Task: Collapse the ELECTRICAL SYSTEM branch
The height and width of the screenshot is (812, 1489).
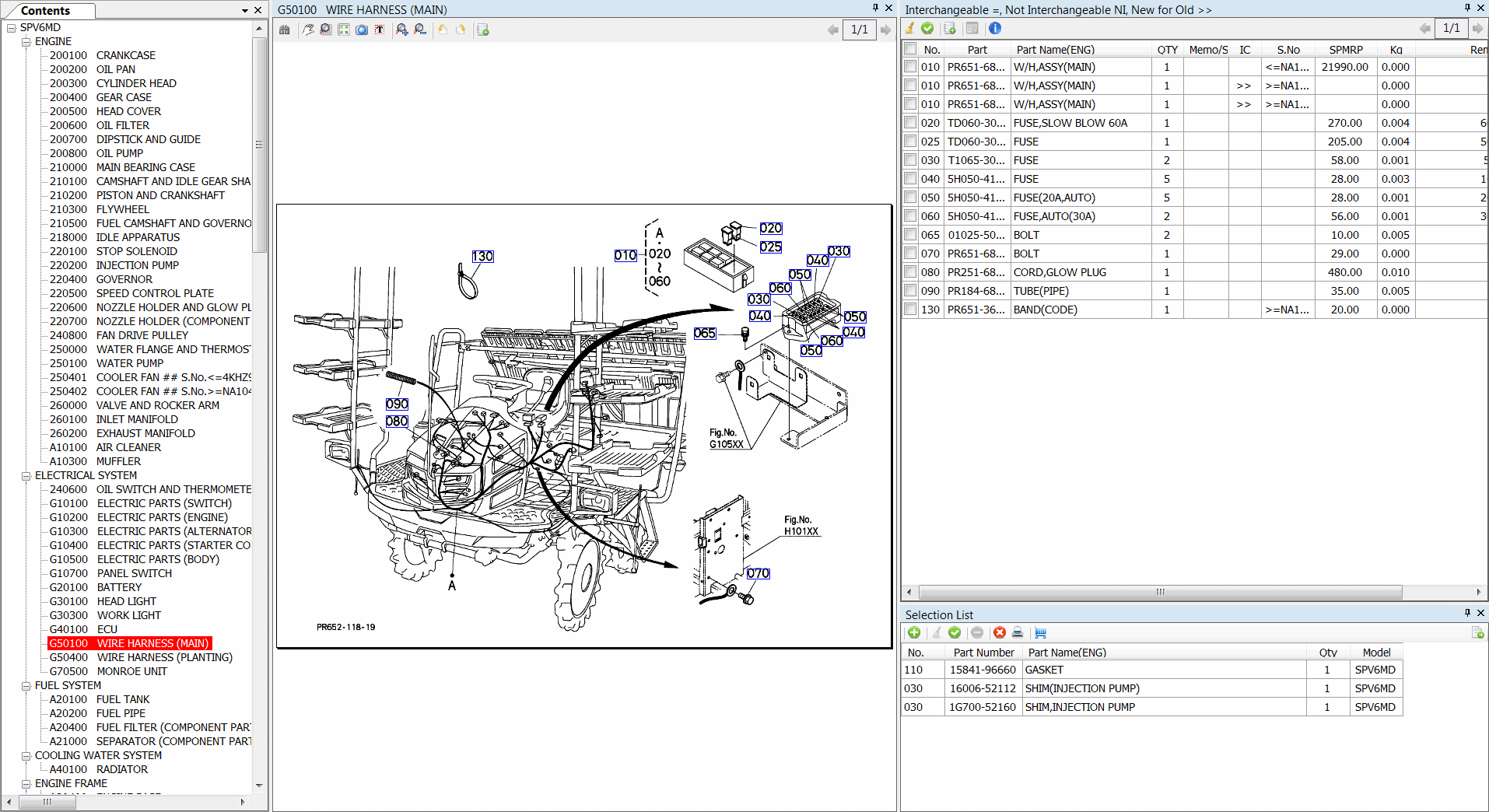Action: tap(25, 475)
